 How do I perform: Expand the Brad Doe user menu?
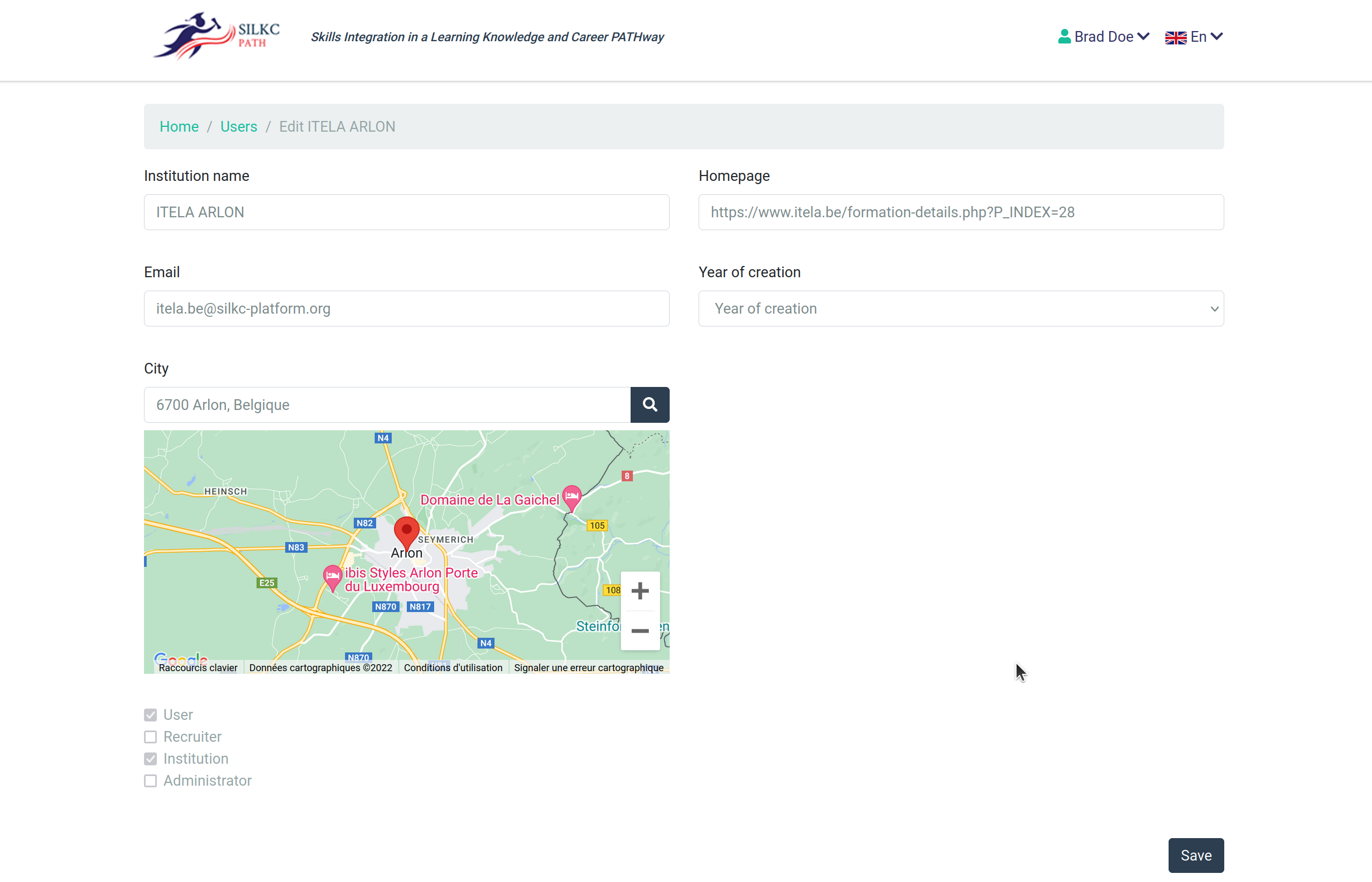coord(1103,36)
